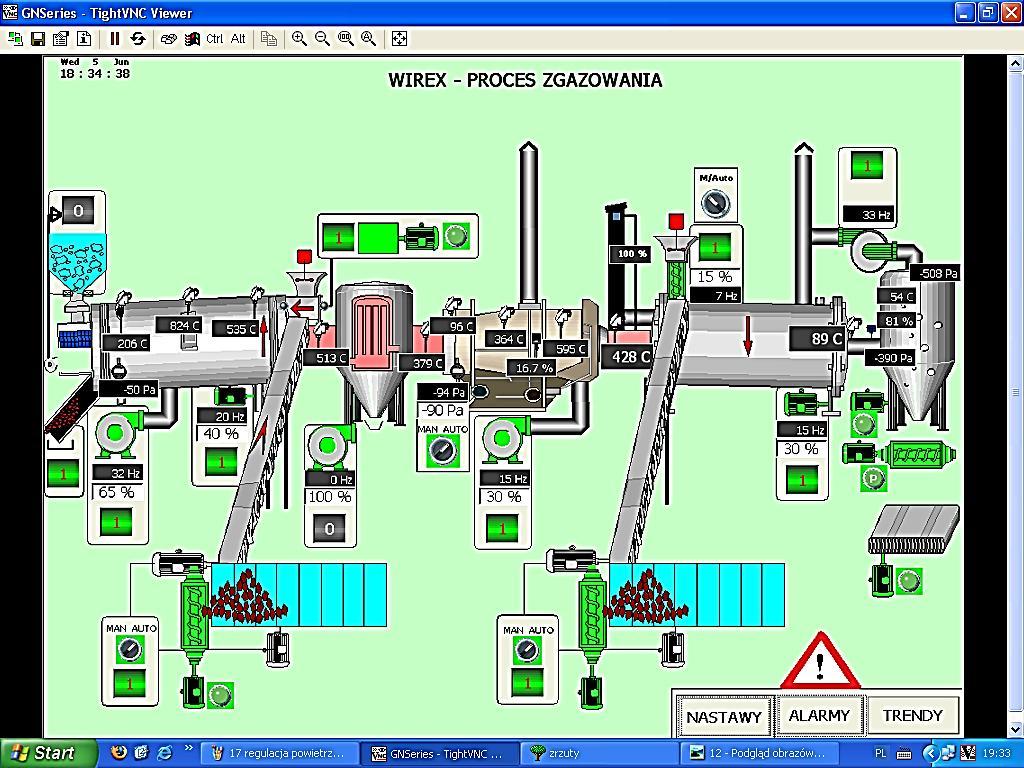
Task: Click the -508 Pa pressure readout
Action: tap(934, 273)
